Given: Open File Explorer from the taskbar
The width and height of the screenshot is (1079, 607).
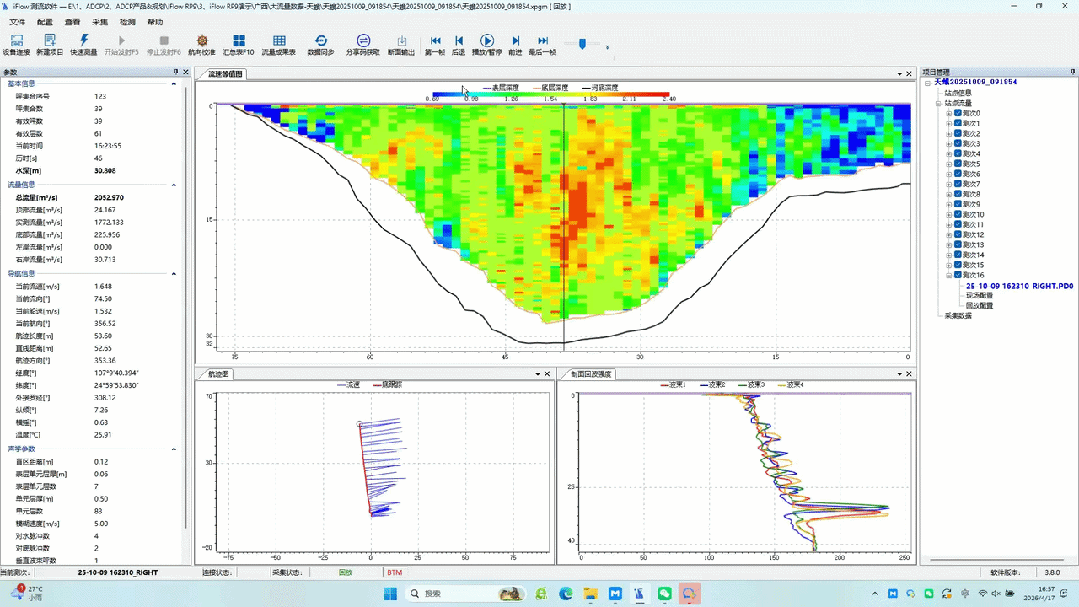Looking at the screenshot, I should click(x=590, y=593).
